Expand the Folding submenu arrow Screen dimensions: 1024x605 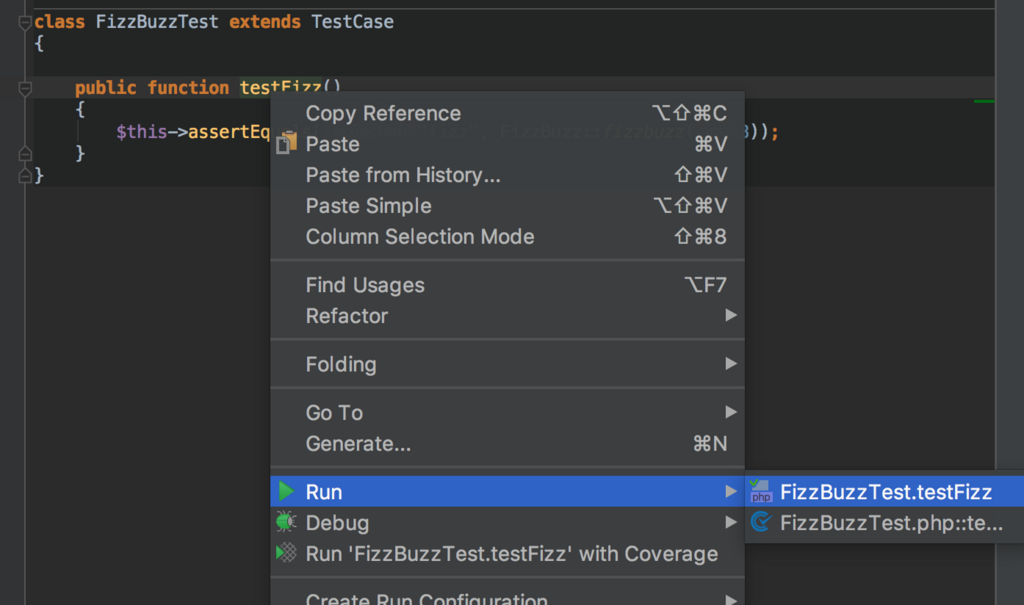[x=731, y=364]
